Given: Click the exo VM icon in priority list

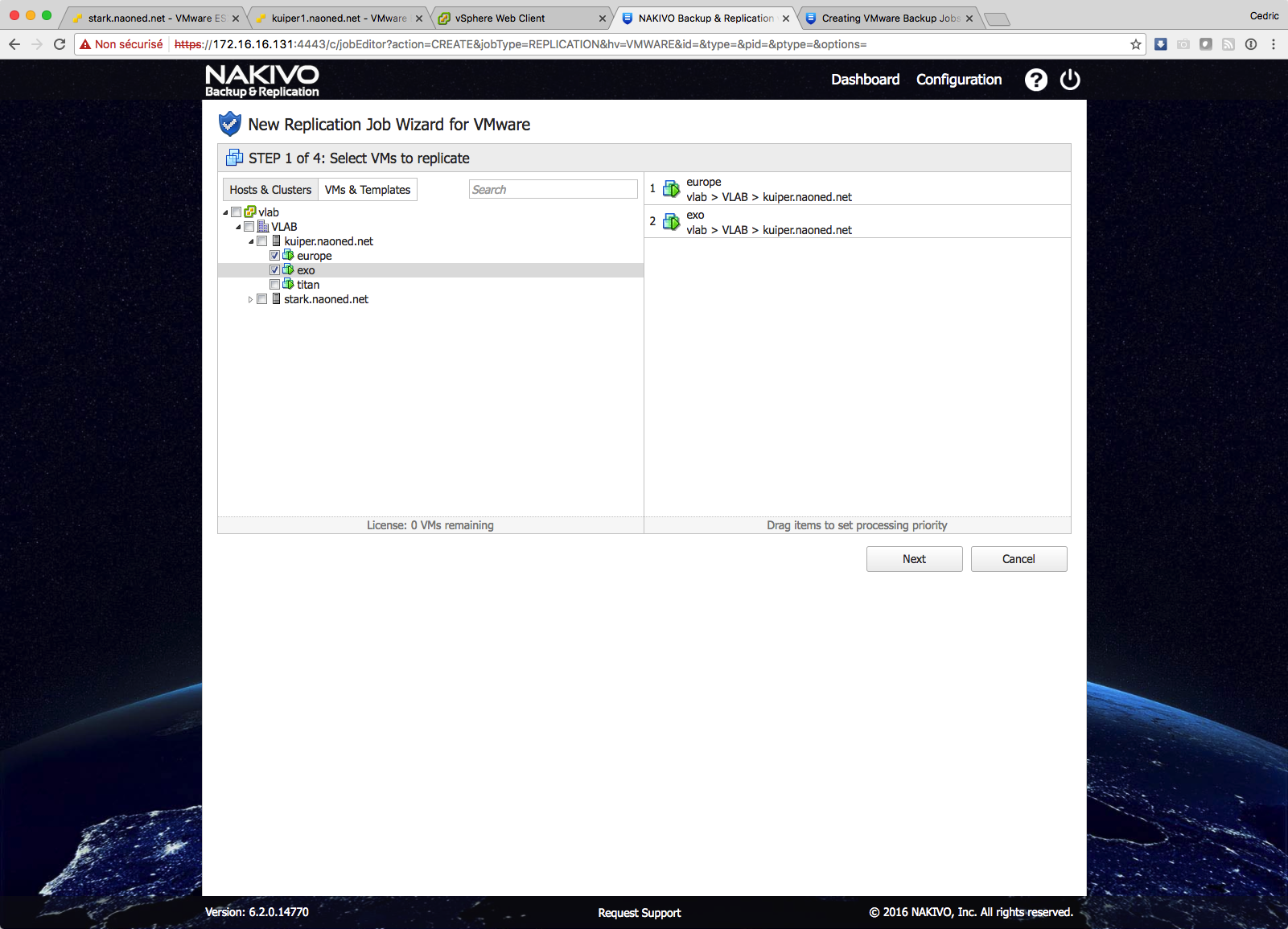Looking at the screenshot, I should coord(671,222).
